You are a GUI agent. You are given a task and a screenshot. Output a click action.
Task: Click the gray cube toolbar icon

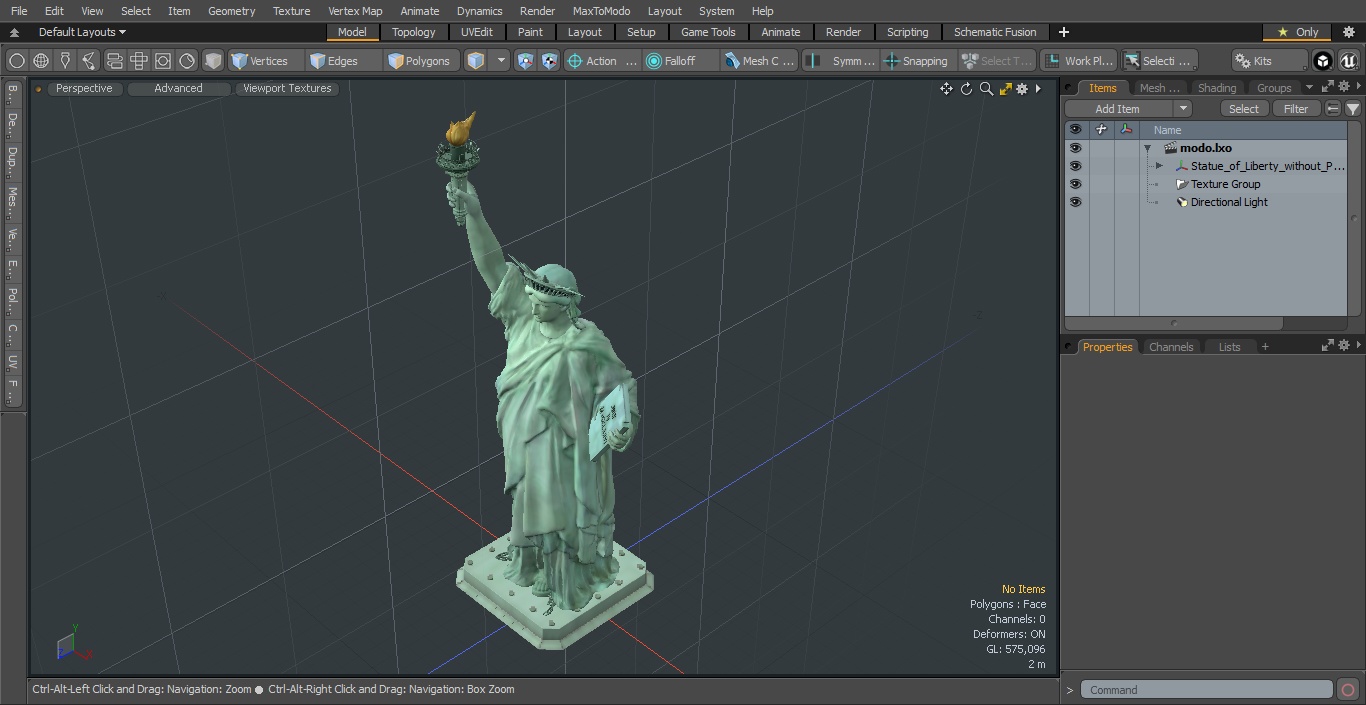pos(213,61)
